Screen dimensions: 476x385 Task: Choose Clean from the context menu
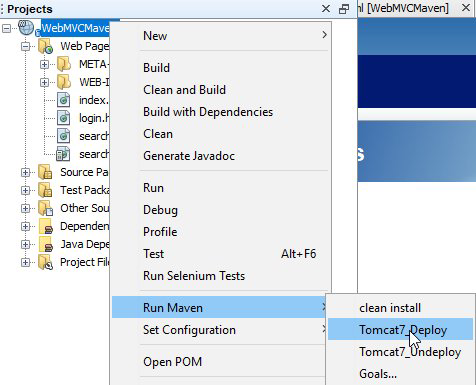coord(221,134)
